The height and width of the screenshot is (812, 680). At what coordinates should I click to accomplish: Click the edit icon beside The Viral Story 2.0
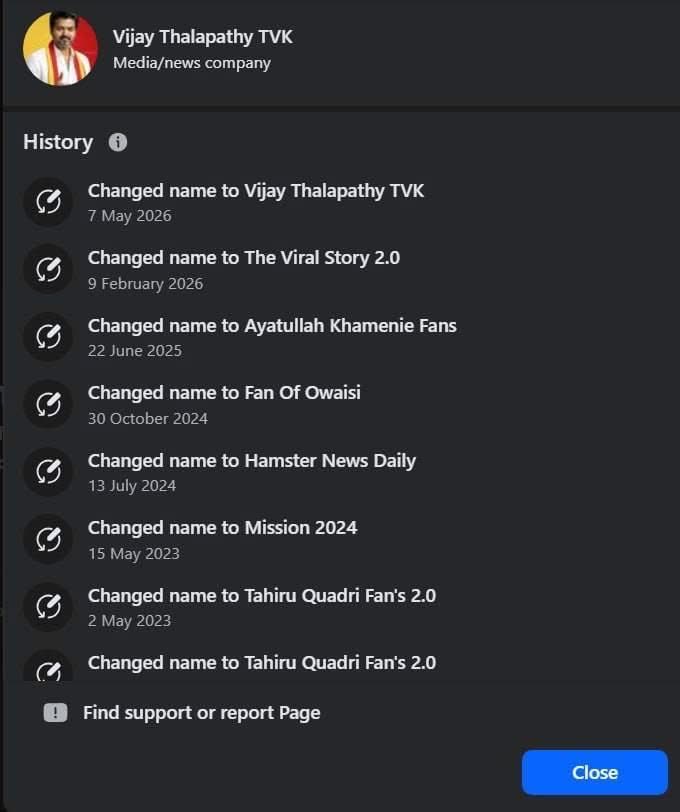click(48, 269)
